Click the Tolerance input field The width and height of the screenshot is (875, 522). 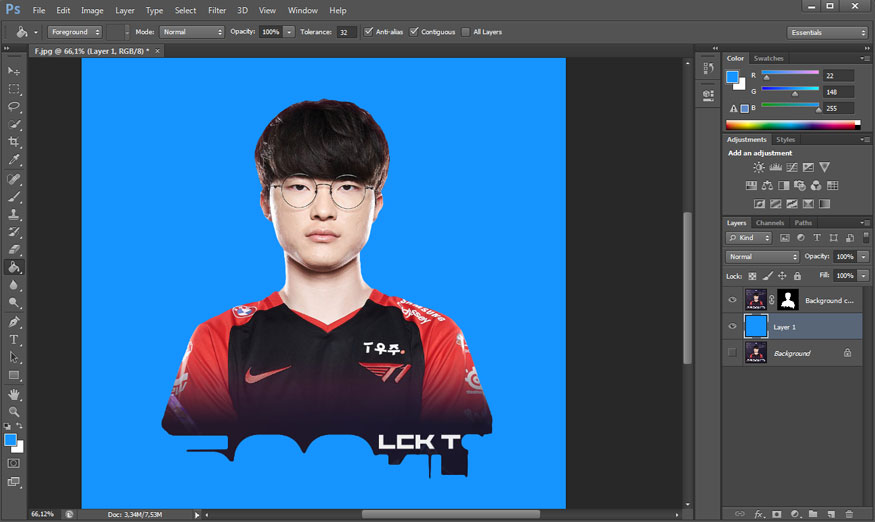[346, 32]
